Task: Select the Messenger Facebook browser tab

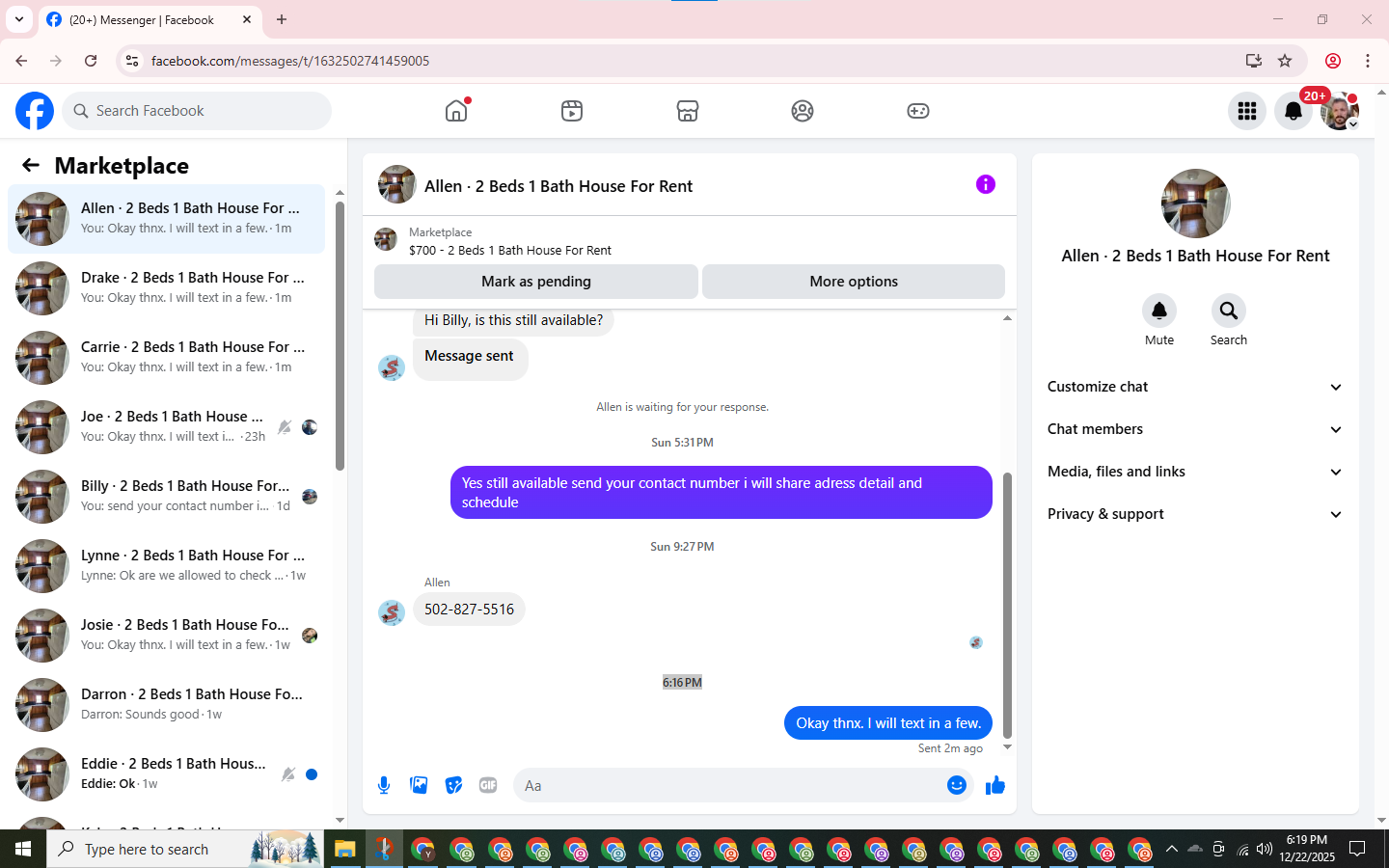Action: click(150, 20)
